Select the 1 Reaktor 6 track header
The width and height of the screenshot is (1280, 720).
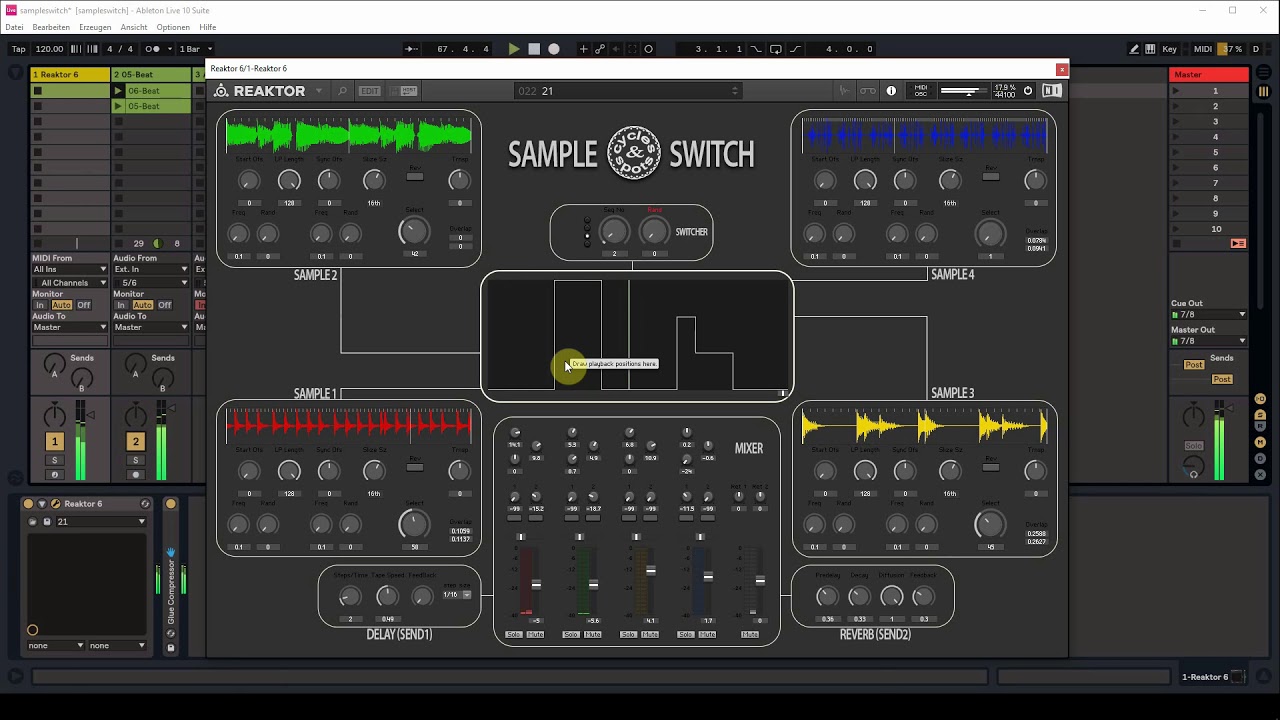[x=70, y=75]
